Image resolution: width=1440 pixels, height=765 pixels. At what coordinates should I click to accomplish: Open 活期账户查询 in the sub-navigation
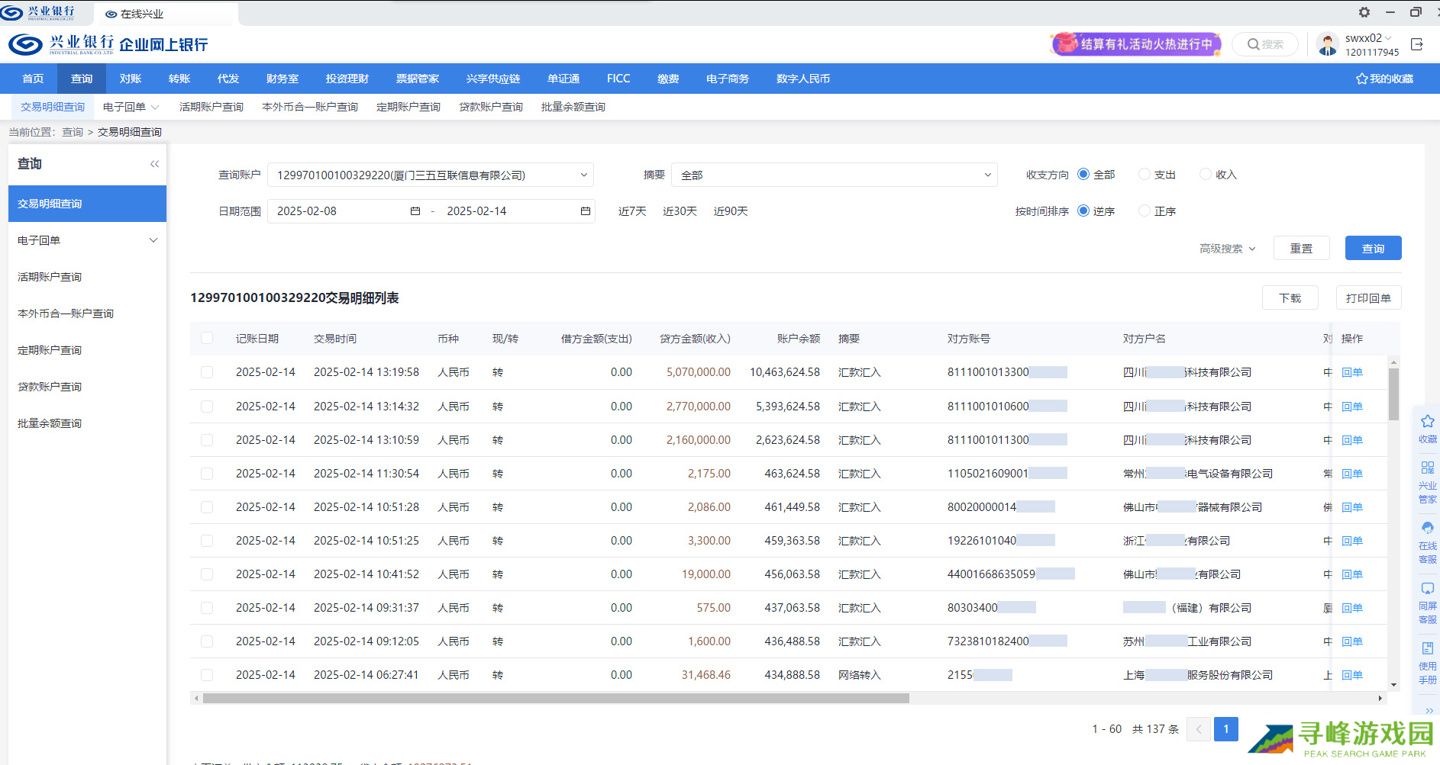[x=211, y=107]
